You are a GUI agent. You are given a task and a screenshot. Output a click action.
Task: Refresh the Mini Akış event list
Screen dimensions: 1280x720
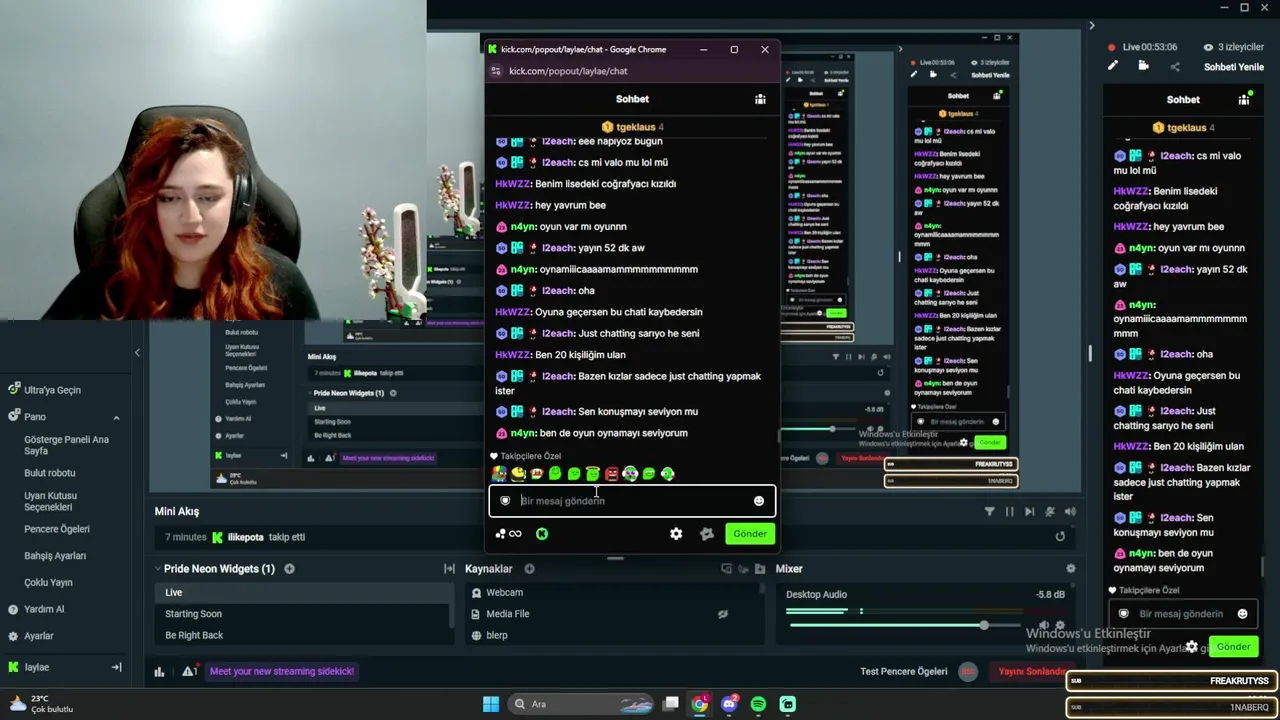(1060, 536)
